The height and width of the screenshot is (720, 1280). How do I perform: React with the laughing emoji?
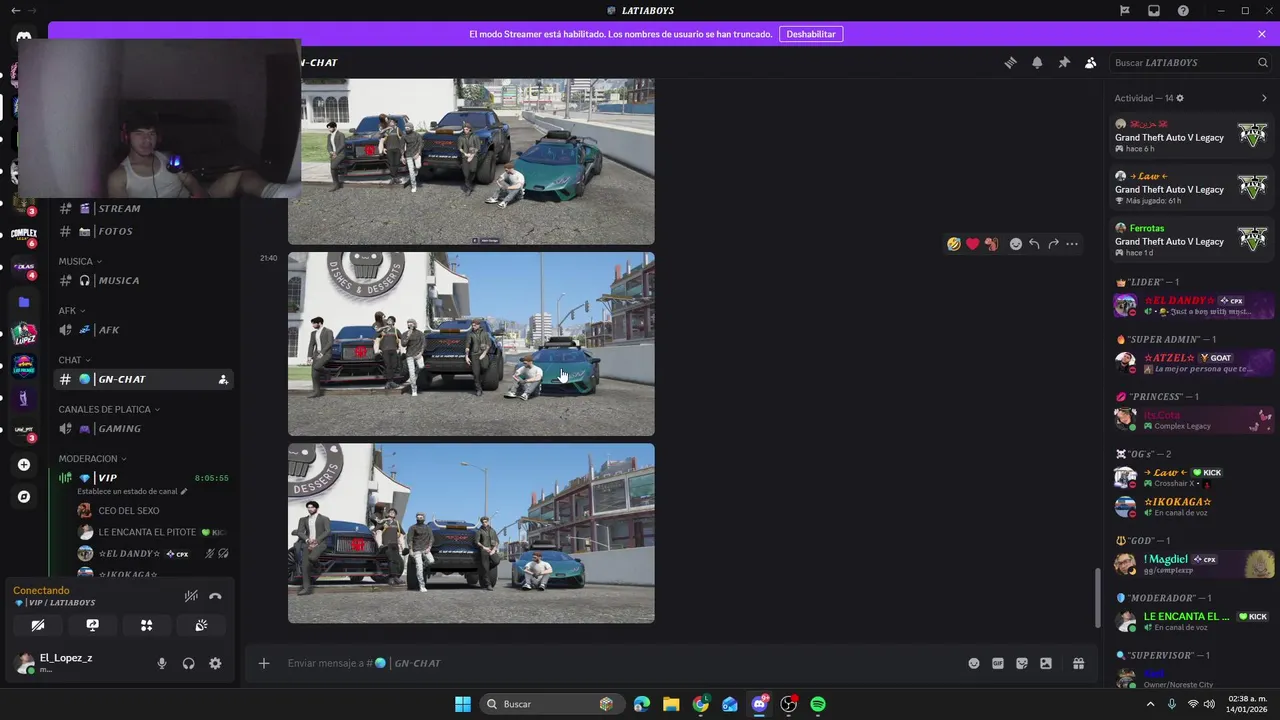click(x=954, y=244)
